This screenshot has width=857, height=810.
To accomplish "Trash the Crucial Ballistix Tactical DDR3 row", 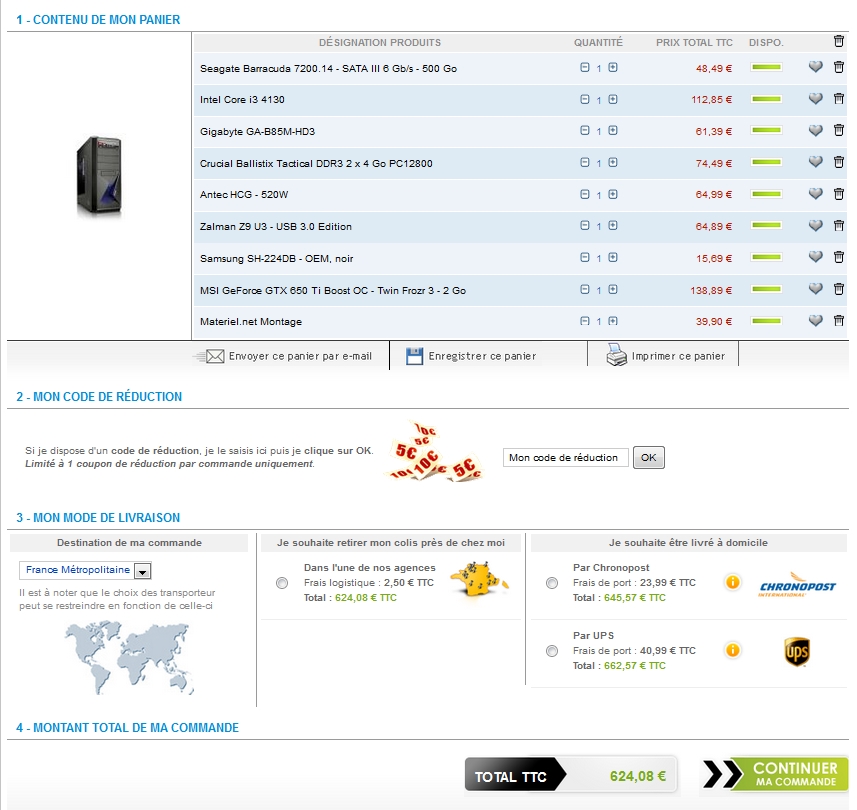I will click(x=838, y=162).
